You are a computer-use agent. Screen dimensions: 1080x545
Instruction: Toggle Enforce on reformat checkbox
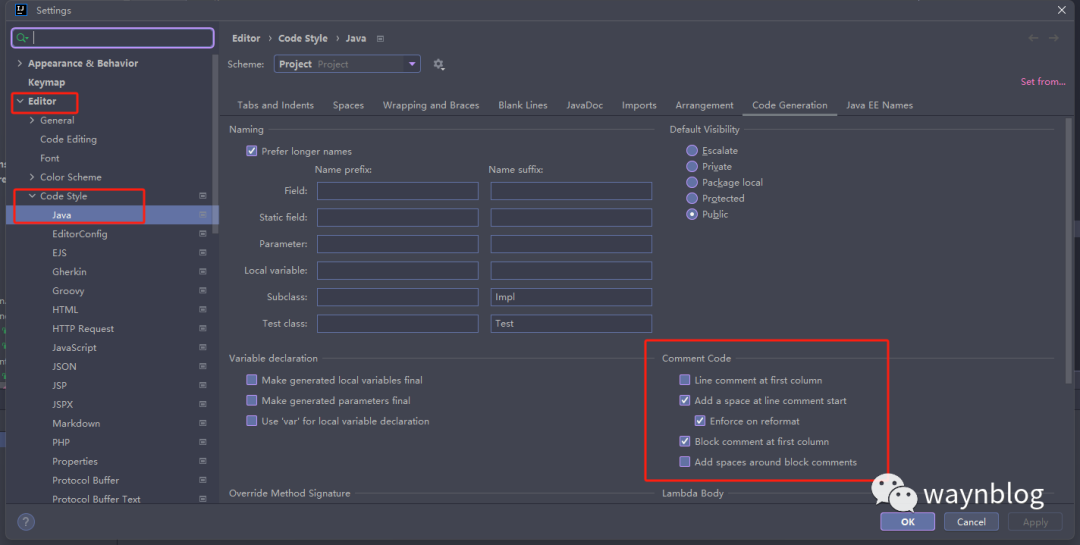pyautogui.click(x=700, y=420)
